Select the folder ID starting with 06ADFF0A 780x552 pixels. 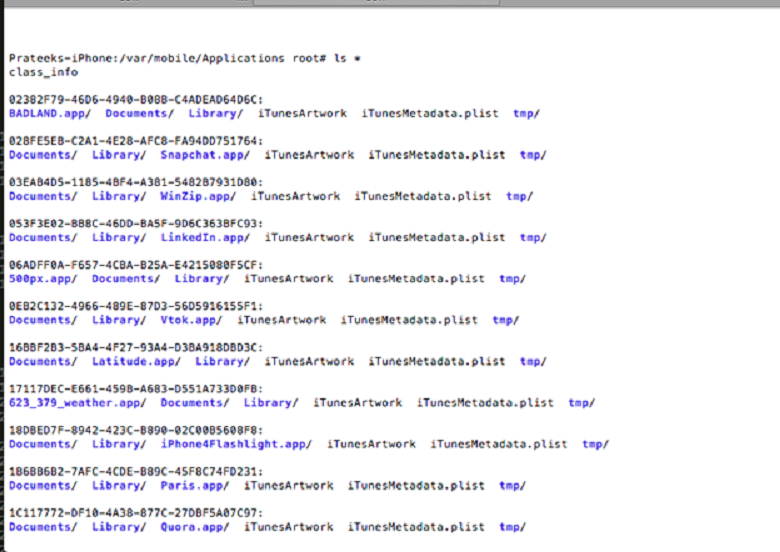(136, 265)
